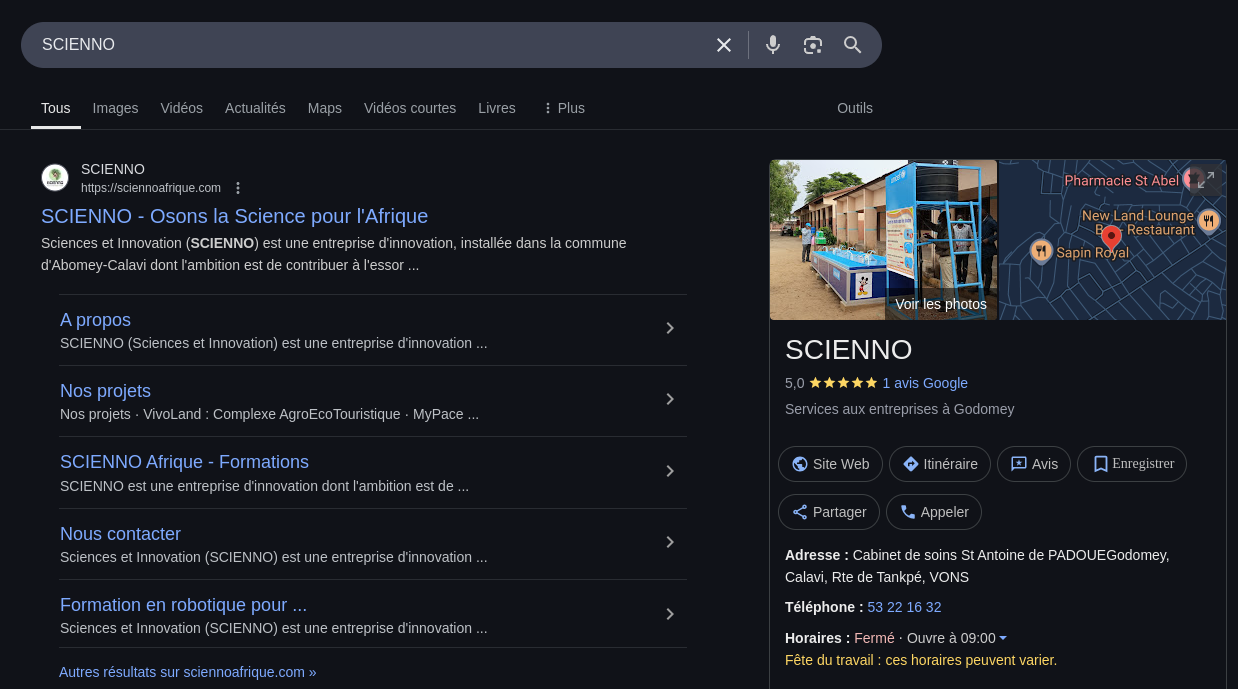This screenshot has height=689, width=1238.
Task: Open the three-dot menu next to sciennoafrique.com URL
Action: [238, 188]
